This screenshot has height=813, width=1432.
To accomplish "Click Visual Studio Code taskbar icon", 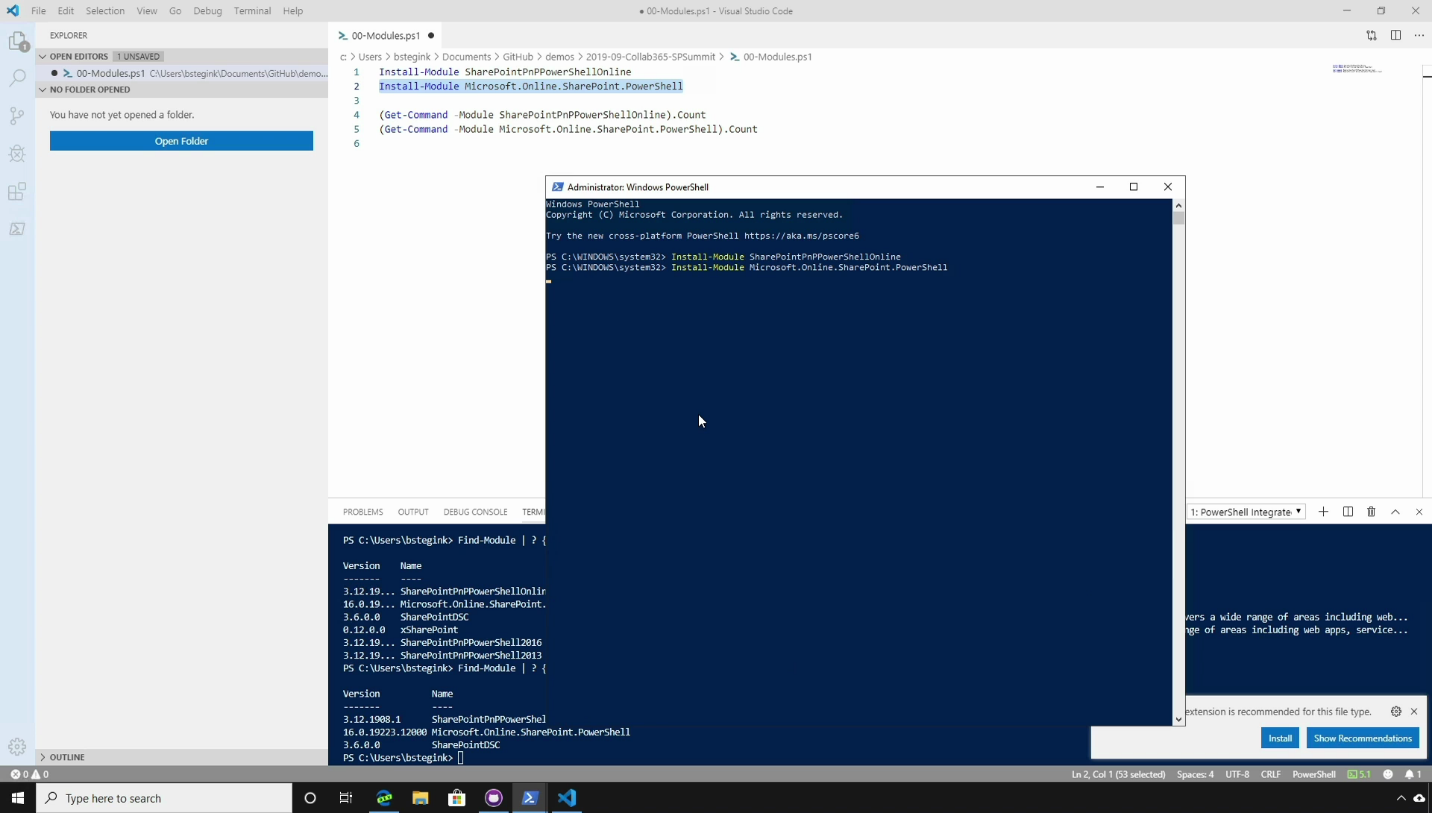I will pos(567,798).
